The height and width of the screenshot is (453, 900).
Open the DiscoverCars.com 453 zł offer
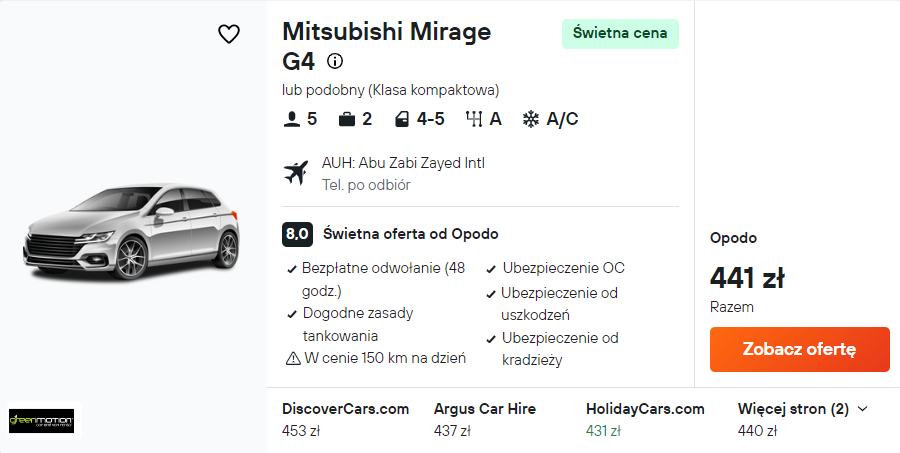[x=346, y=420]
